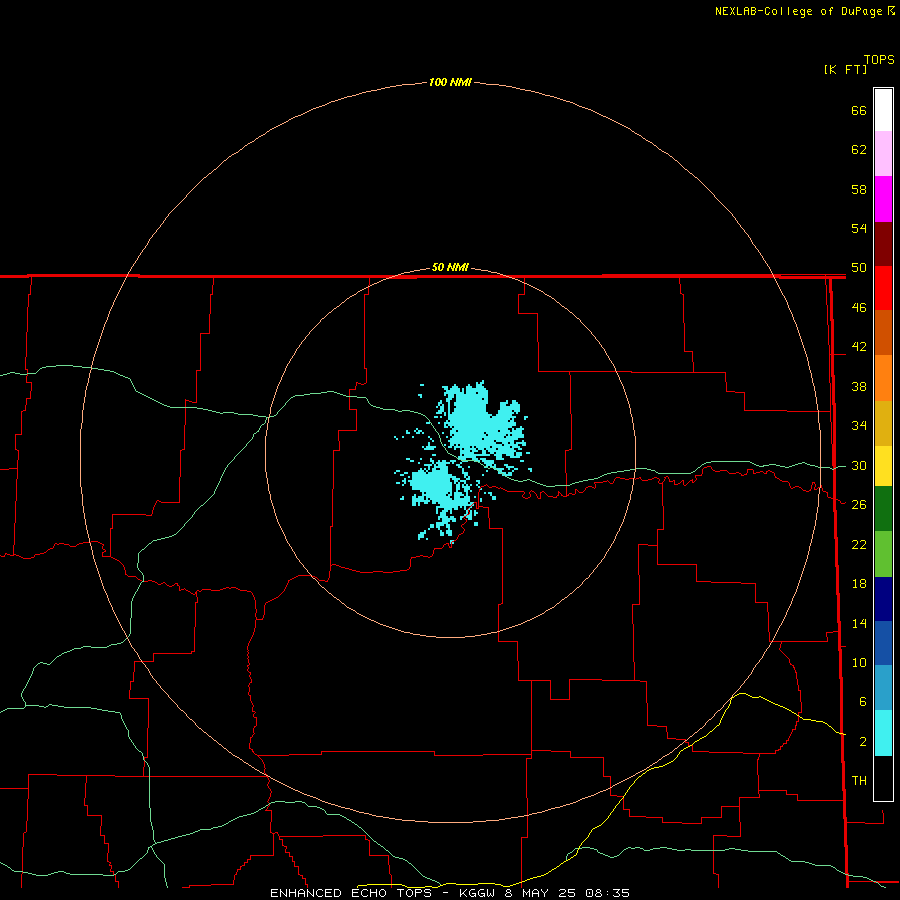
Task: Click the magenta legend swatch near 58
Action: (x=883, y=199)
